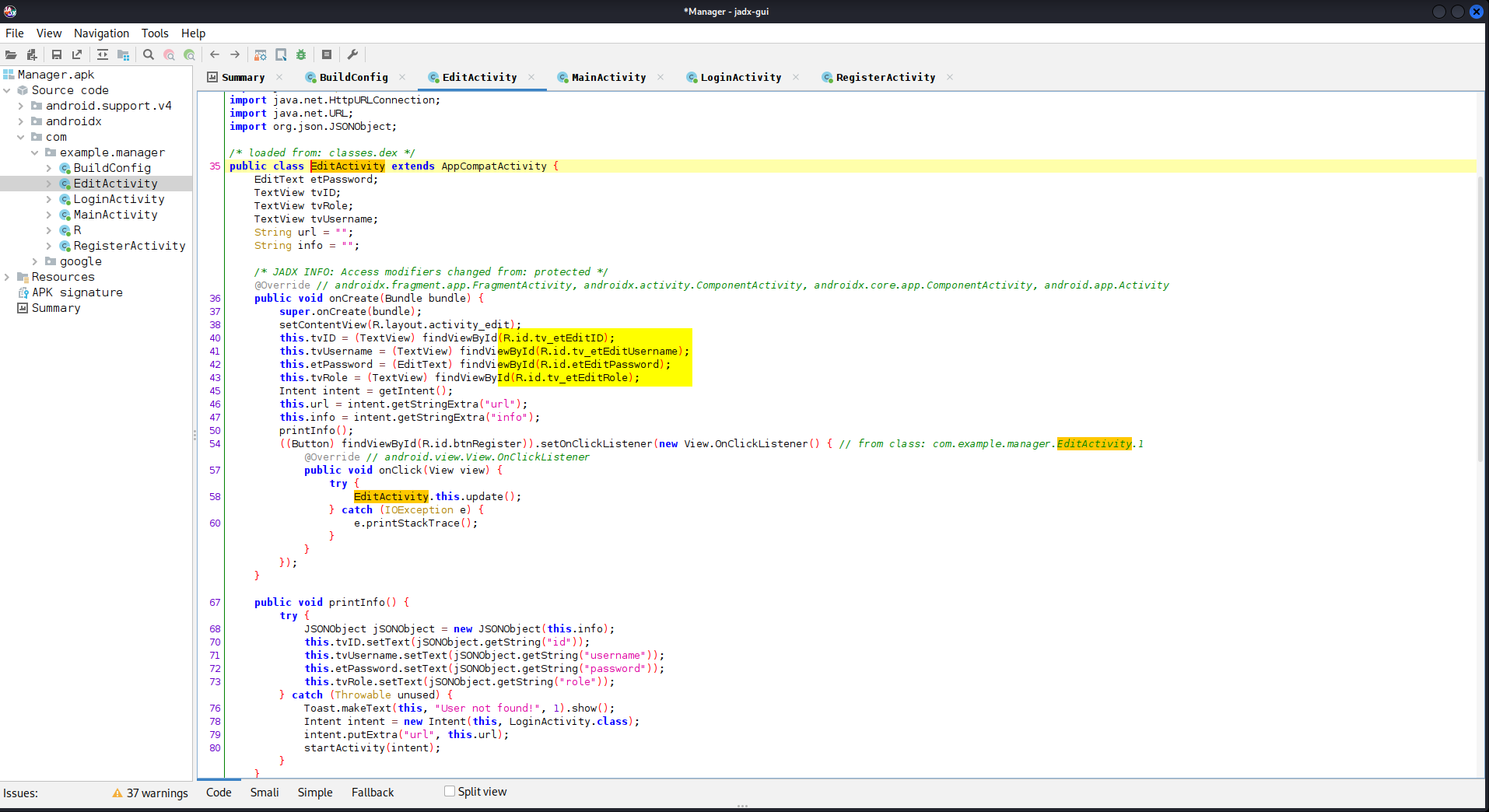Image resolution: width=1489 pixels, height=812 pixels.
Task: Switch to Fallback code view
Action: coord(373,793)
